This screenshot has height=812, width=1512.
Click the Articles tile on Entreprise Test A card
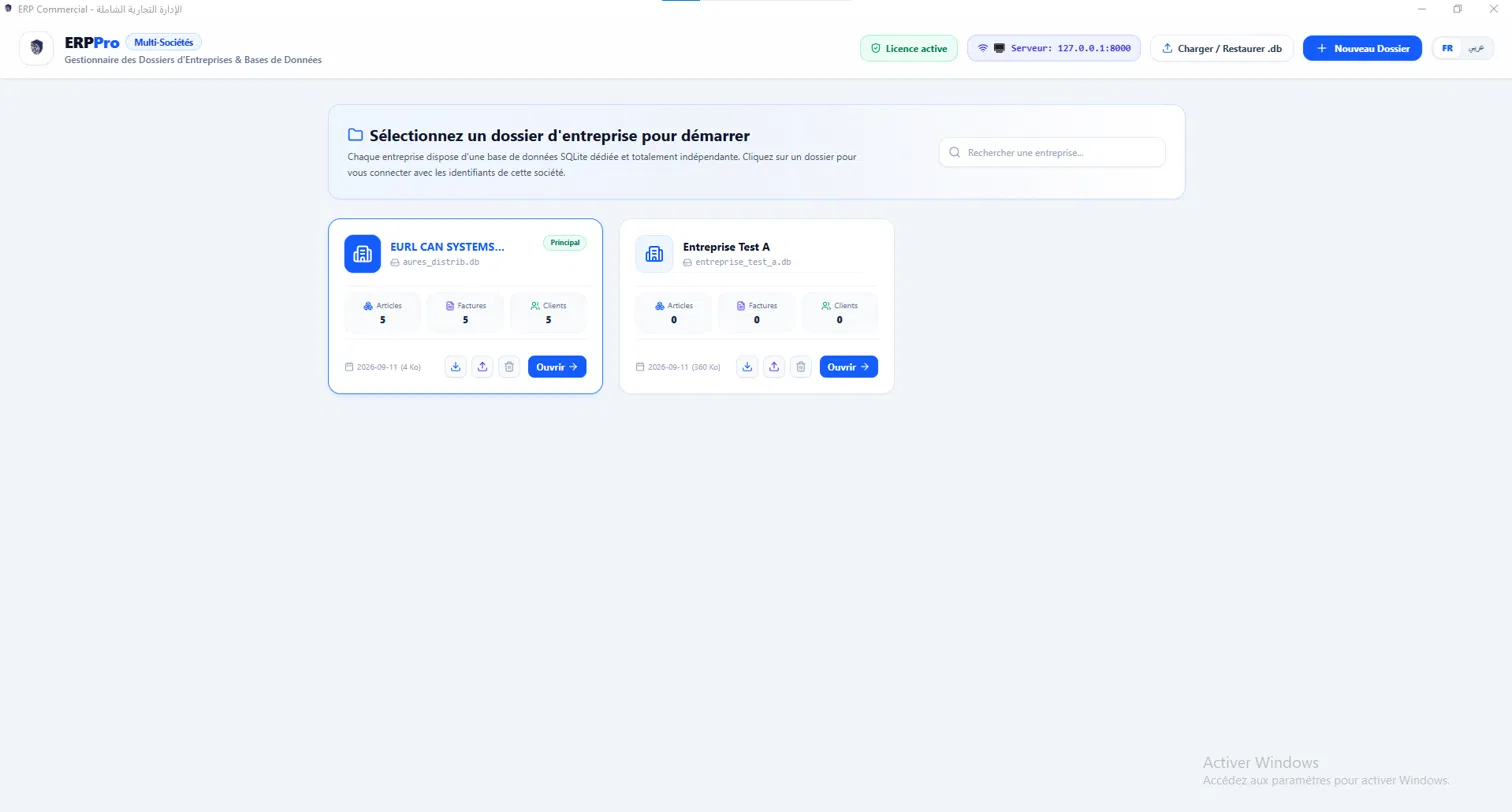674,313
